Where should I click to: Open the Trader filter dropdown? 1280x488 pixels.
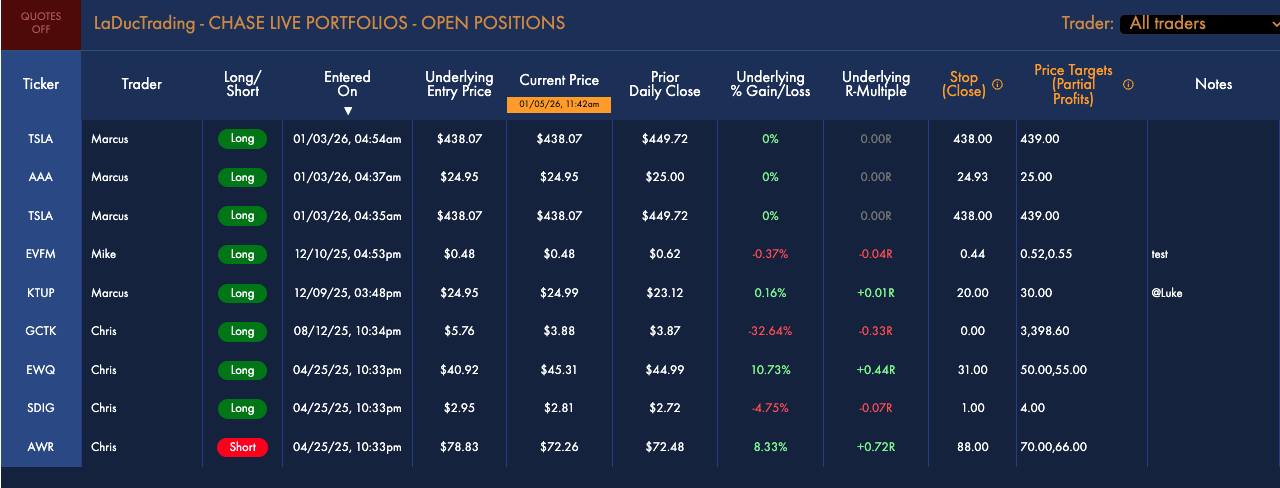point(1199,24)
